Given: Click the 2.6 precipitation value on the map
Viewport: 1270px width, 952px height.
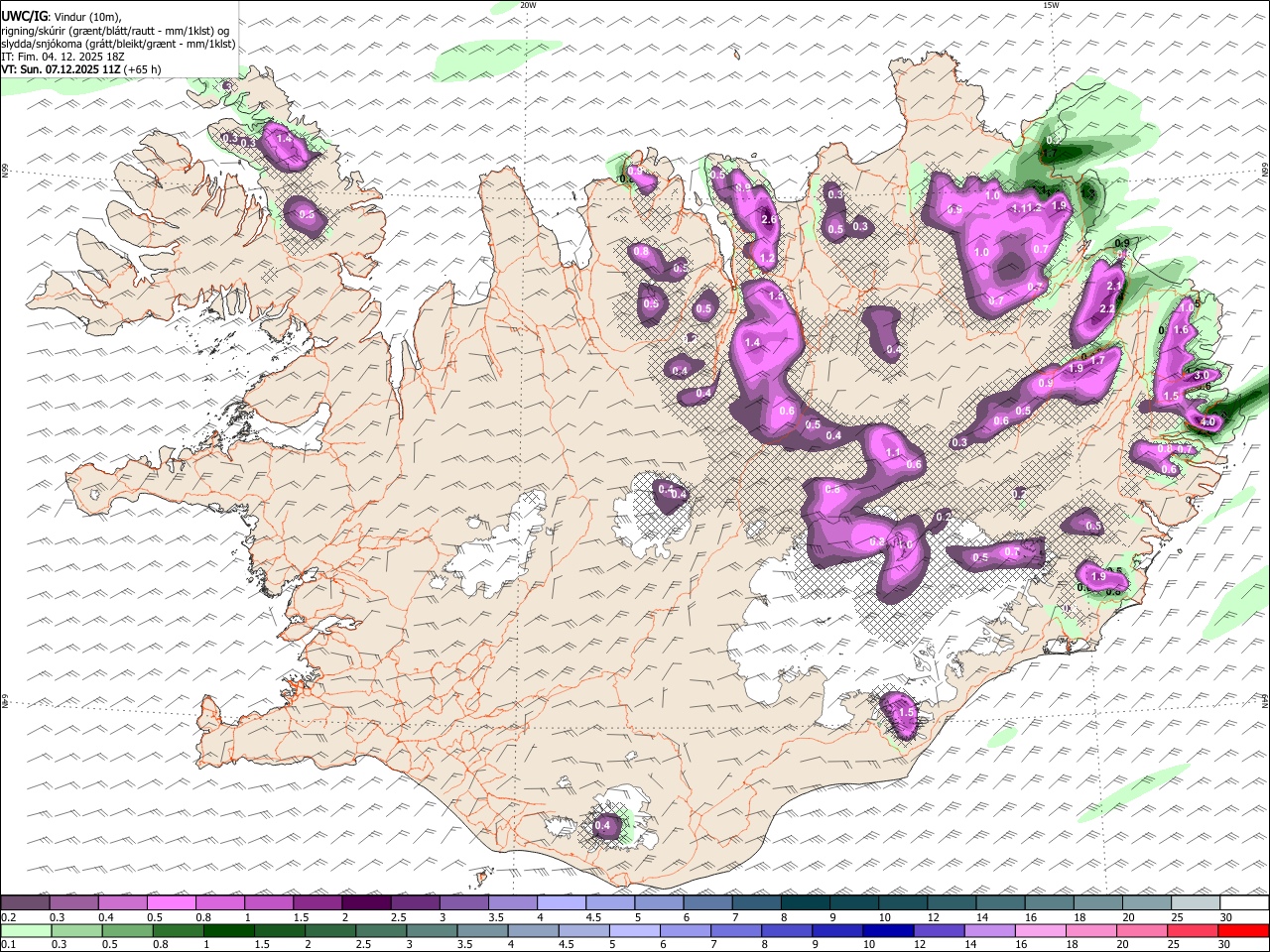Looking at the screenshot, I should tap(768, 219).
